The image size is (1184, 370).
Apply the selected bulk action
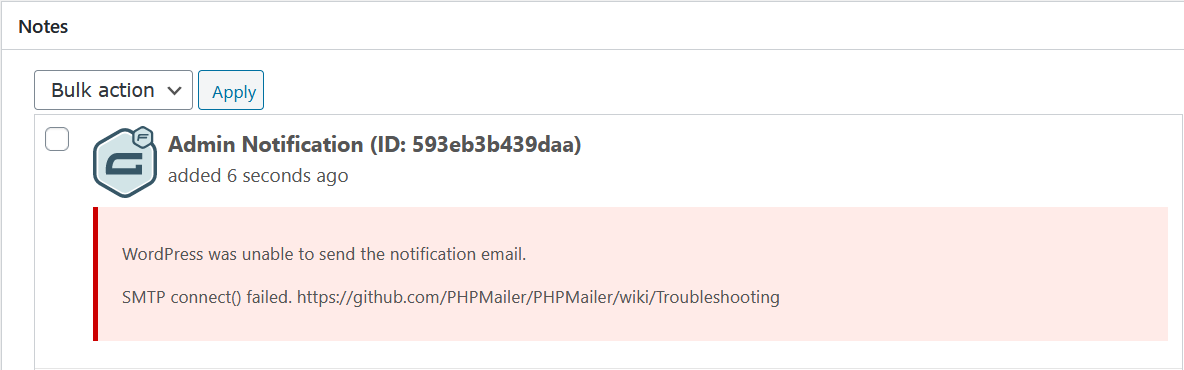coord(231,91)
